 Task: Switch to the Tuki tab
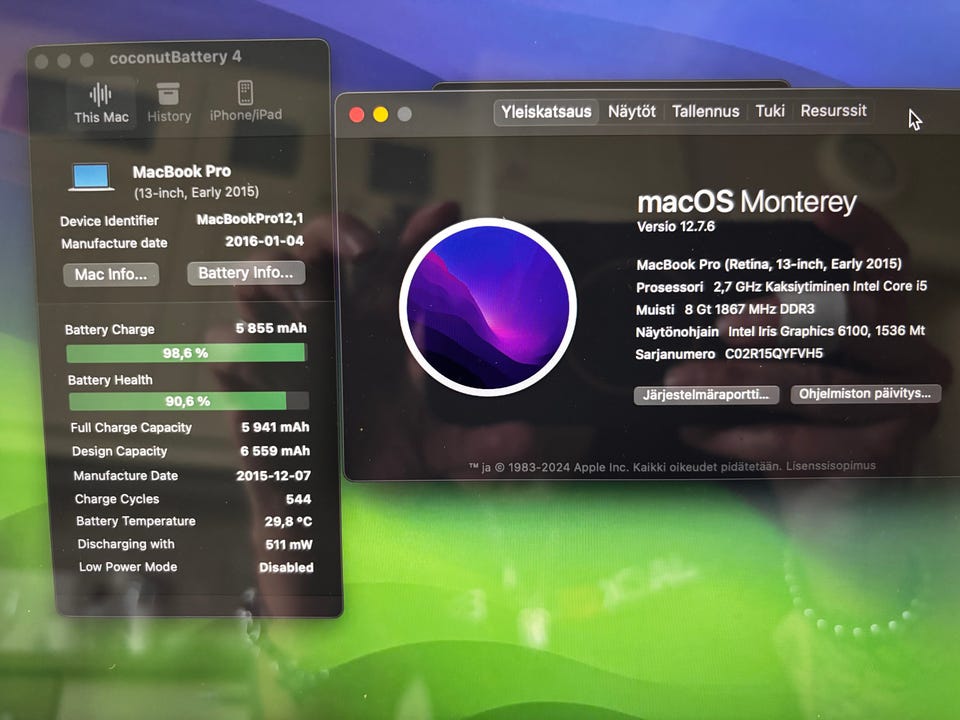coord(770,111)
